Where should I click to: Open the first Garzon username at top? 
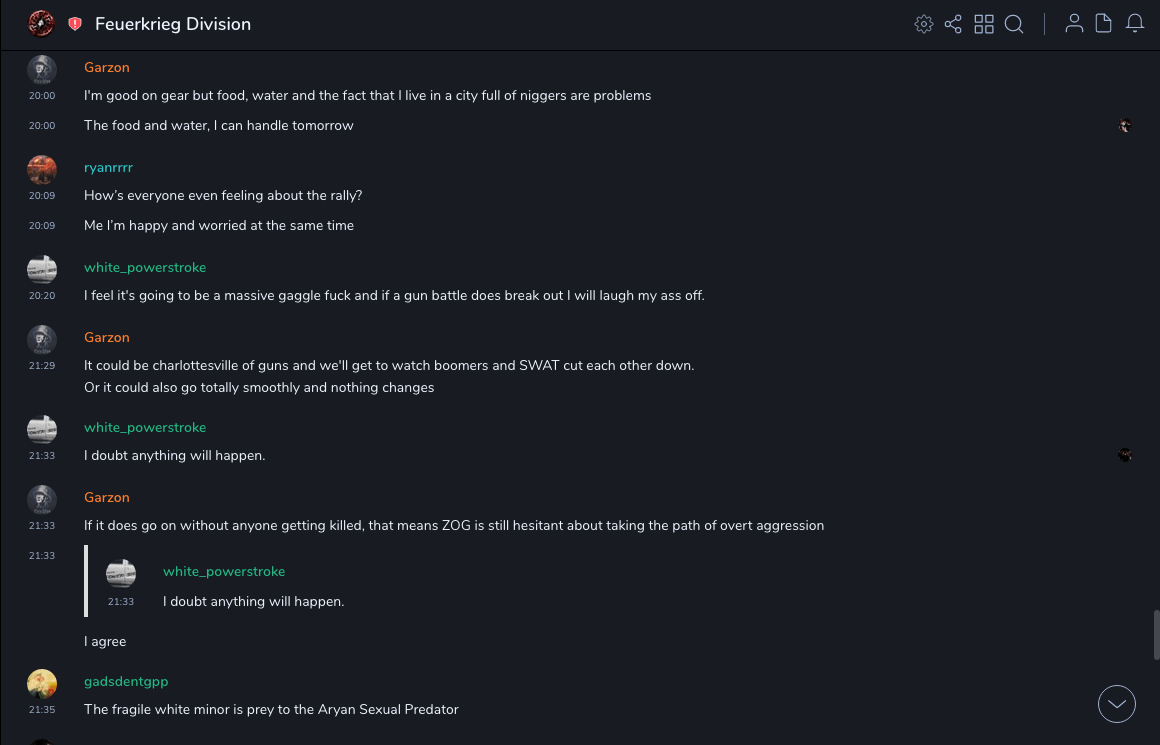(107, 68)
